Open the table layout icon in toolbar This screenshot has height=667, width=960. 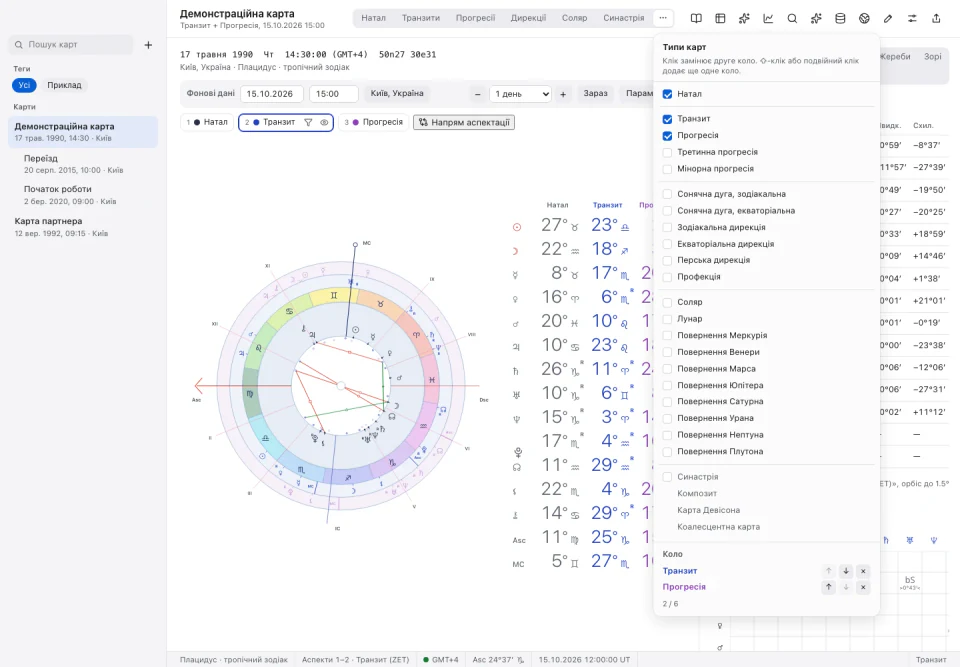pos(720,18)
